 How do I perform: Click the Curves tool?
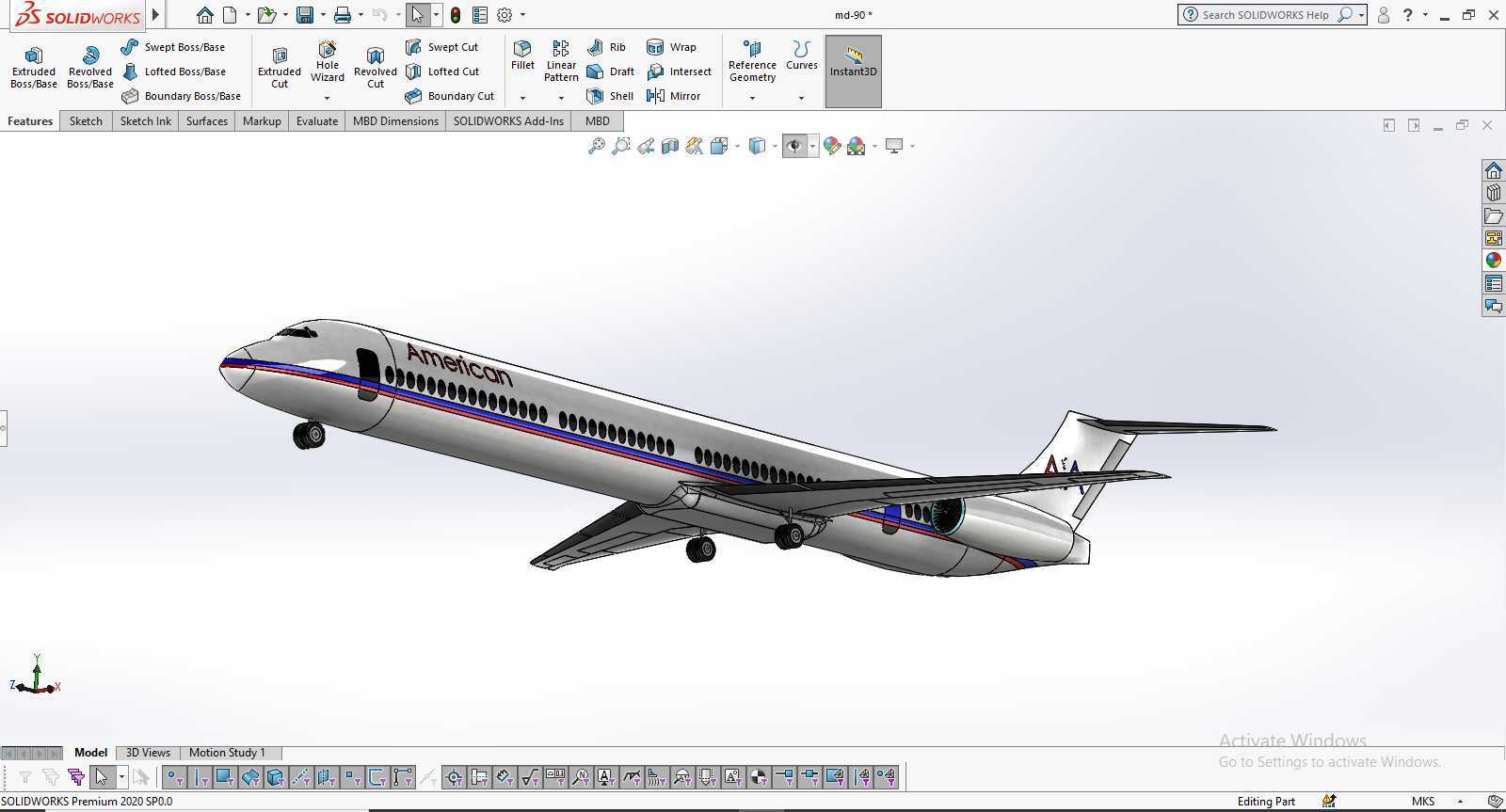coord(802,56)
